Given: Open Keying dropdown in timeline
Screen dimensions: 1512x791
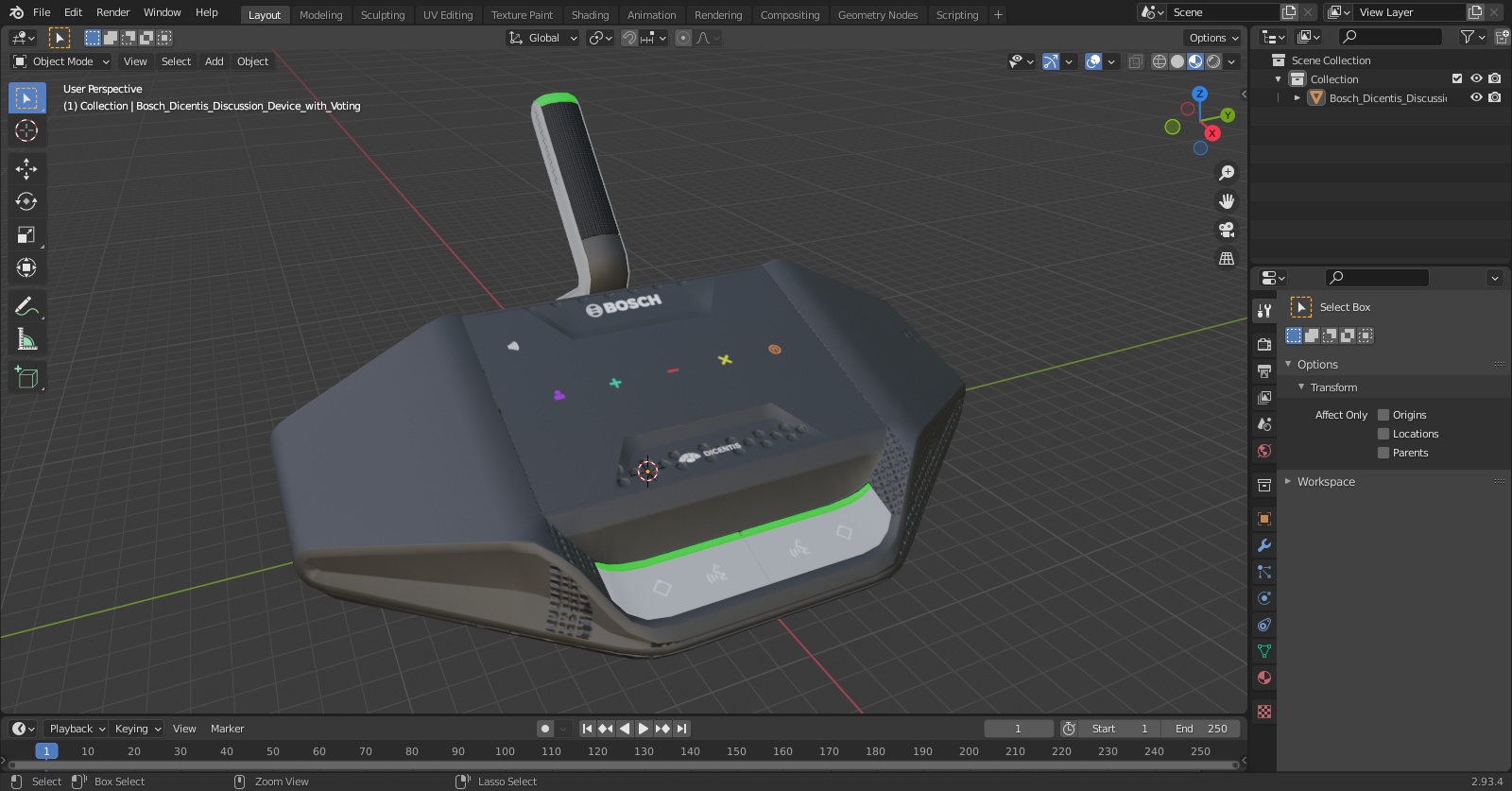Looking at the screenshot, I should click(x=138, y=729).
